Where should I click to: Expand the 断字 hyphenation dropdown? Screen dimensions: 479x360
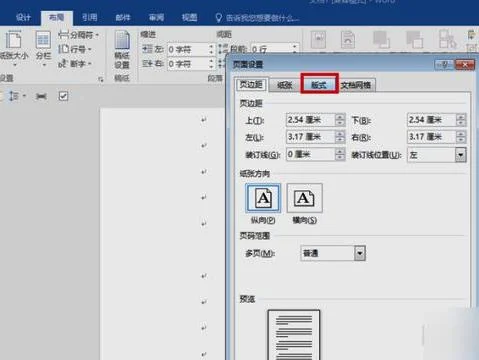(x=75, y=63)
